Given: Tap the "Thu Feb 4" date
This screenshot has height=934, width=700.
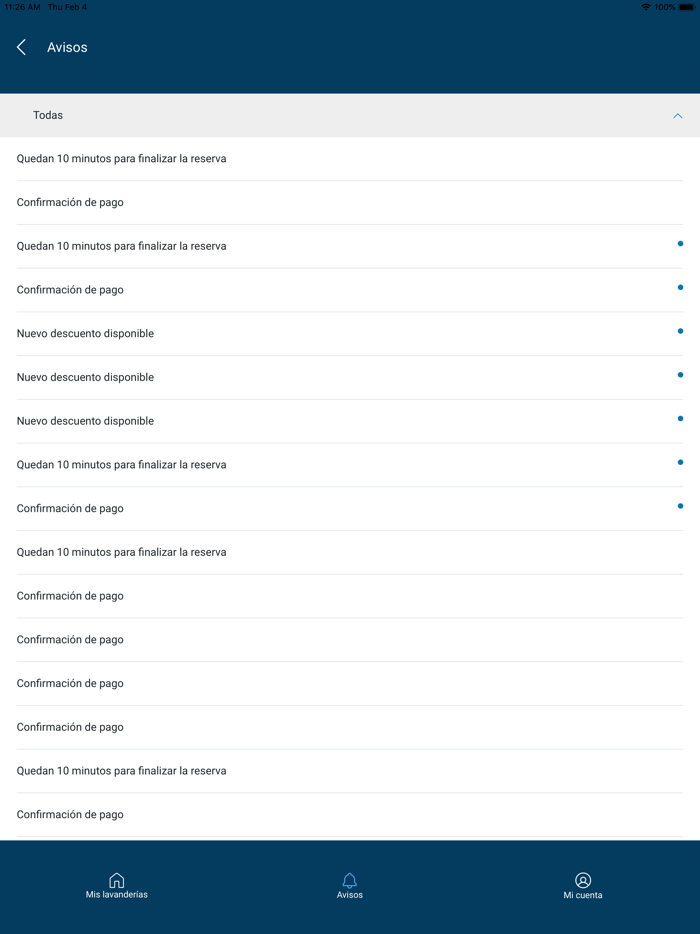Looking at the screenshot, I should [68, 7].
